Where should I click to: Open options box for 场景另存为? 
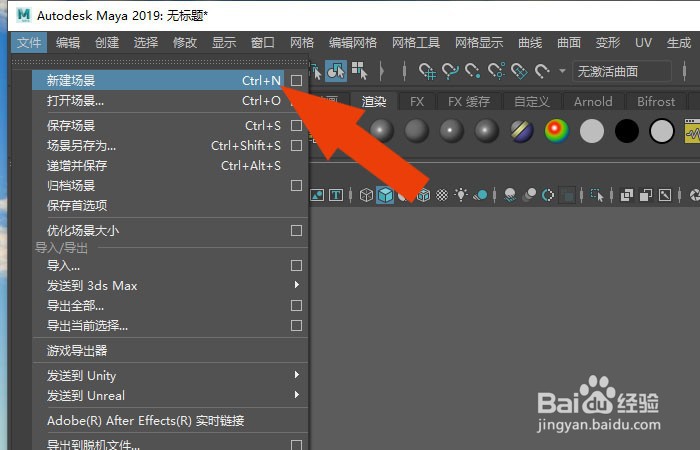296,146
